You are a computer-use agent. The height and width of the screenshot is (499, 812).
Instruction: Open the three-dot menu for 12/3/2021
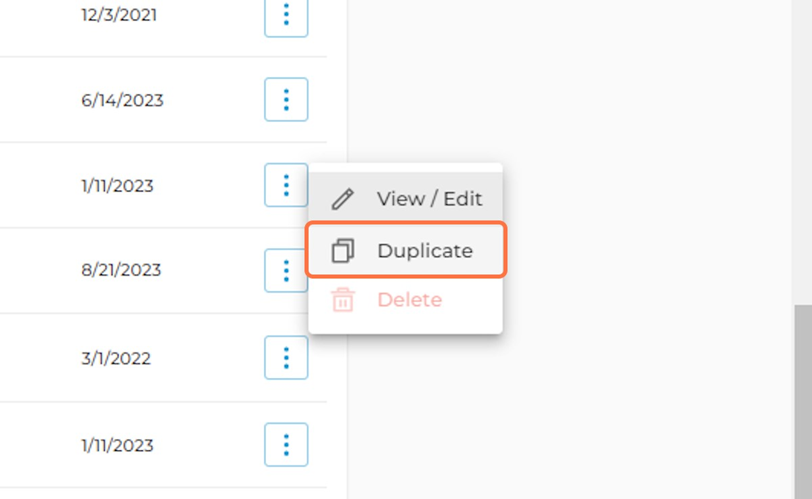click(286, 16)
